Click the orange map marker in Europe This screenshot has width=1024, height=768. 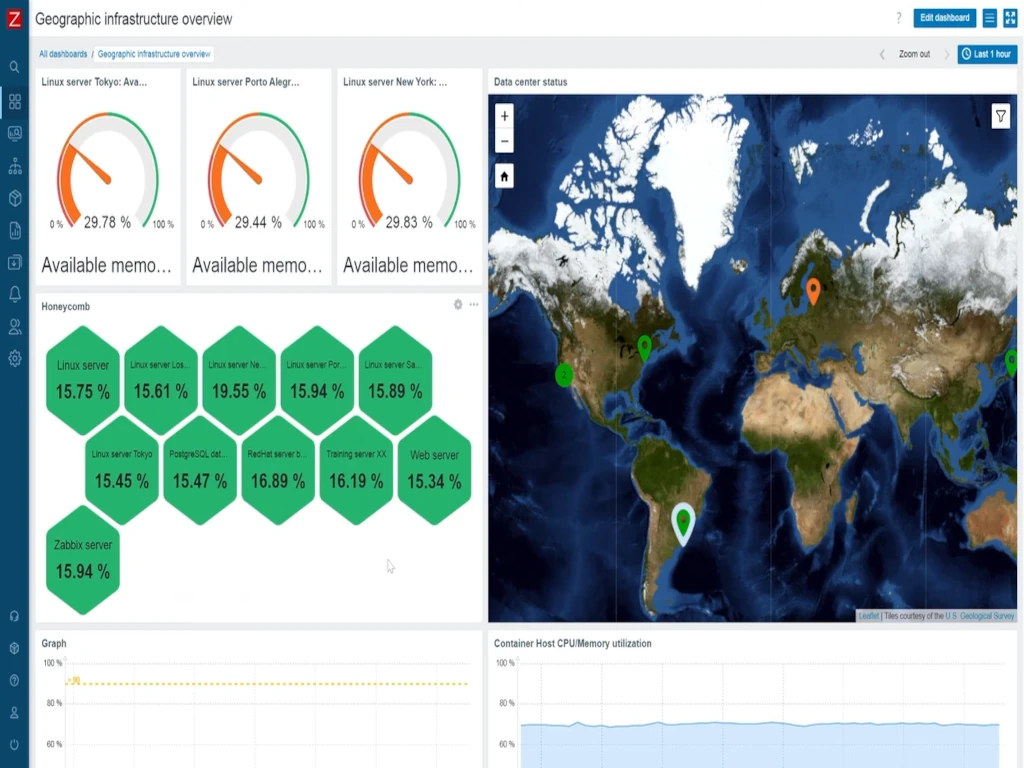point(813,290)
